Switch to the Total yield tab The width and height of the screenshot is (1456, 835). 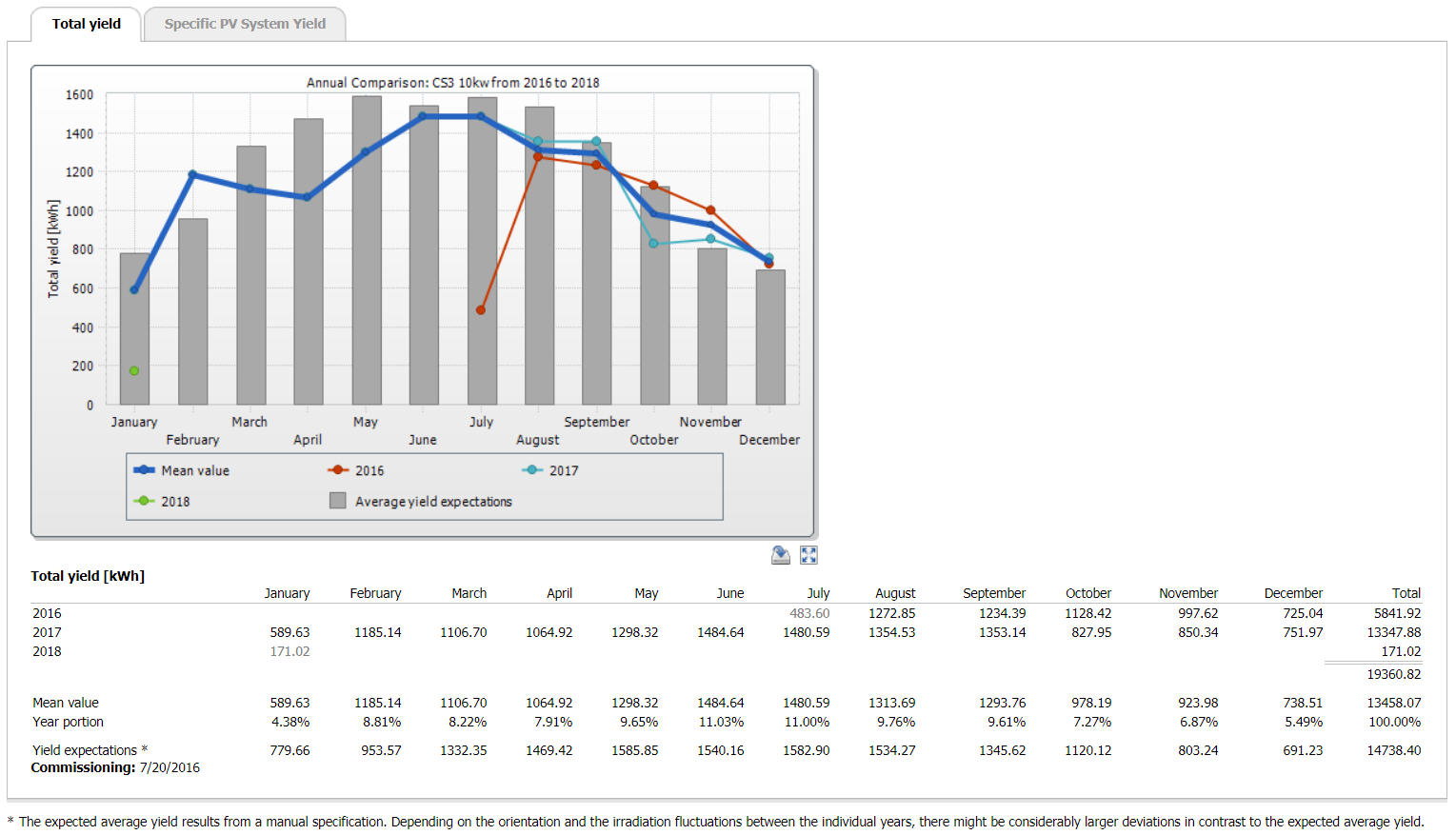87,24
